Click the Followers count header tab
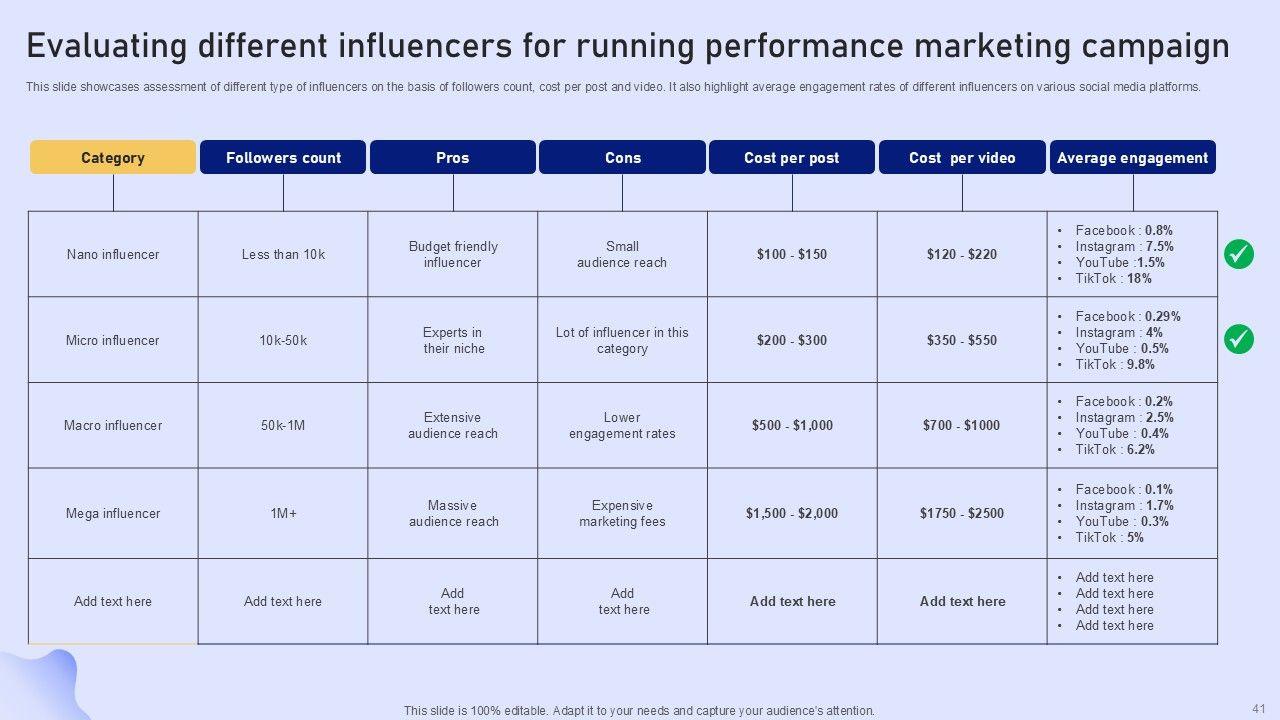The width and height of the screenshot is (1280, 720). coord(283,158)
